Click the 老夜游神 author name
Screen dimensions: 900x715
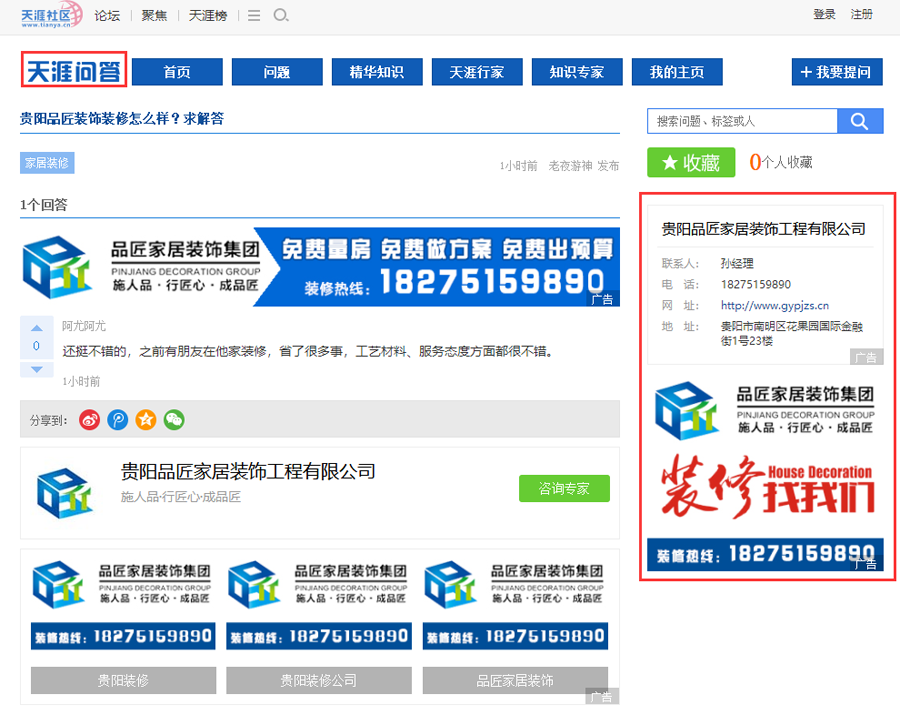(x=570, y=166)
